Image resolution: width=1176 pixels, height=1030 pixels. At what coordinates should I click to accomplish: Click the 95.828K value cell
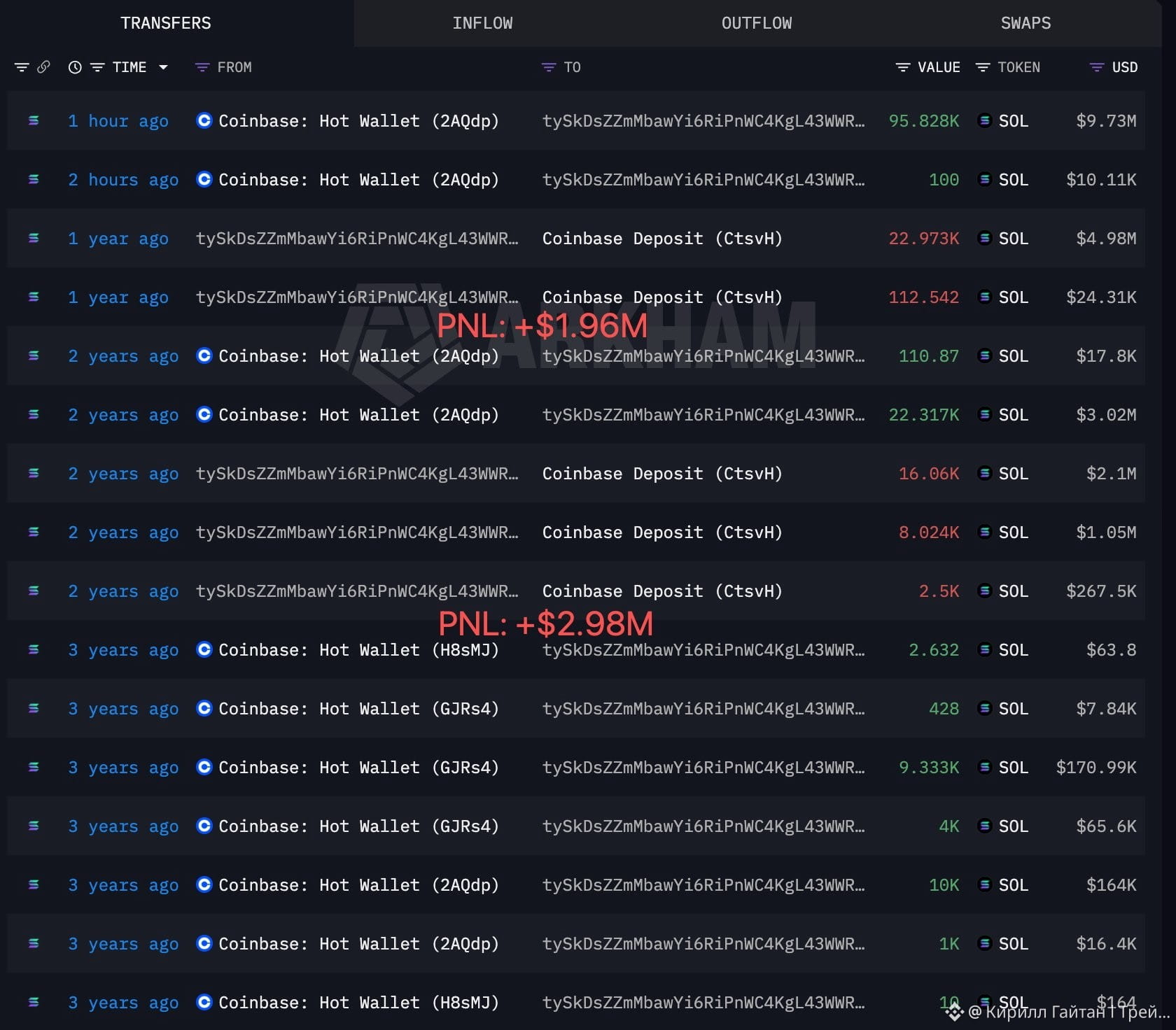click(x=924, y=121)
